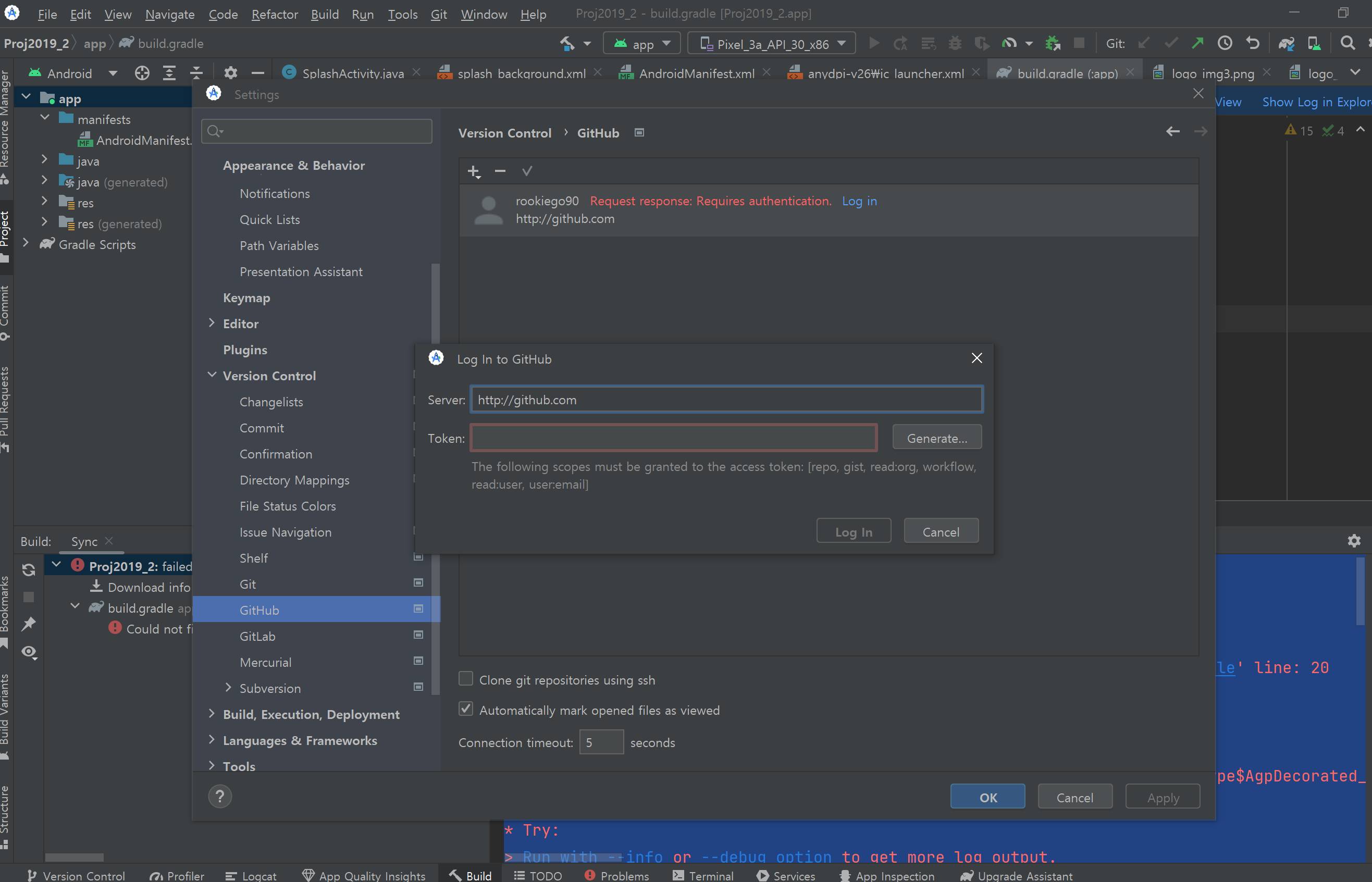Image resolution: width=1372 pixels, height=882 pixels.
Task: Expand Editor settings section
Action: tap(212, 323)
